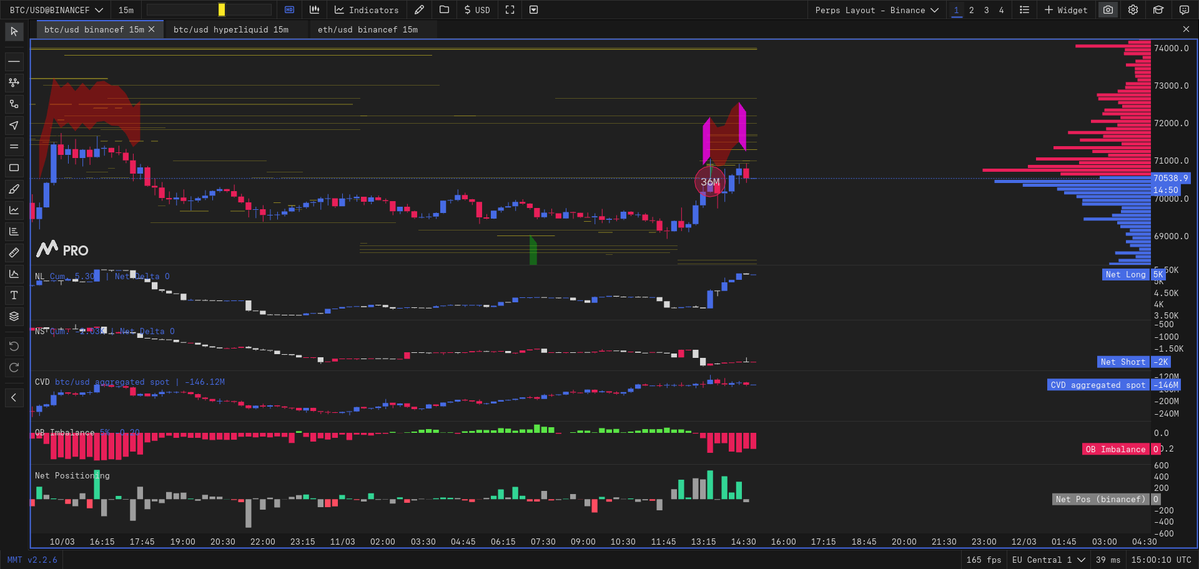Screen dimensions: 1199x569
Task: Open the BTC/USD@BINANCEF symbol dropdown
Action: point(56,10)
